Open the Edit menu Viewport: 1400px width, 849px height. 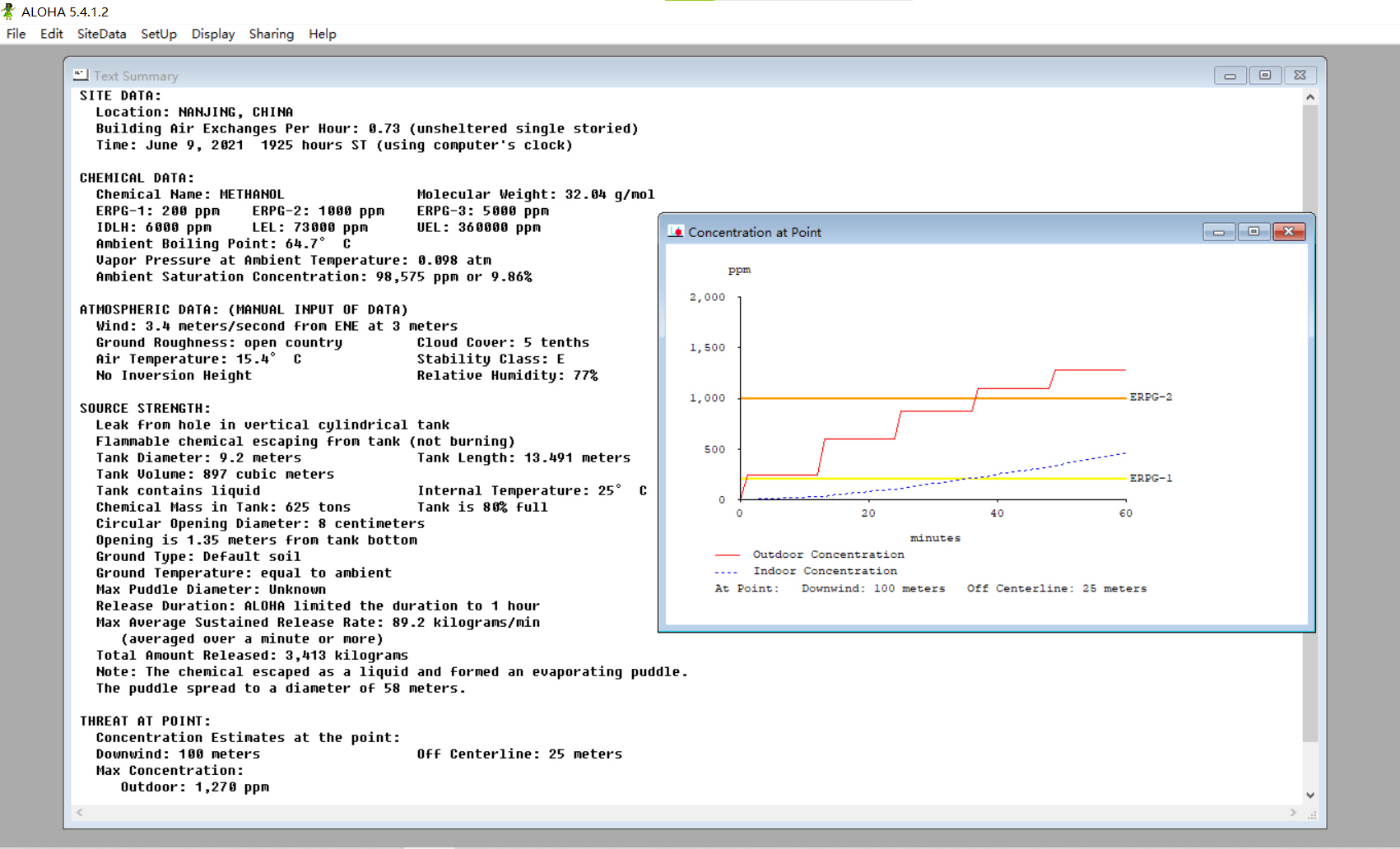[x=51, y=34]
